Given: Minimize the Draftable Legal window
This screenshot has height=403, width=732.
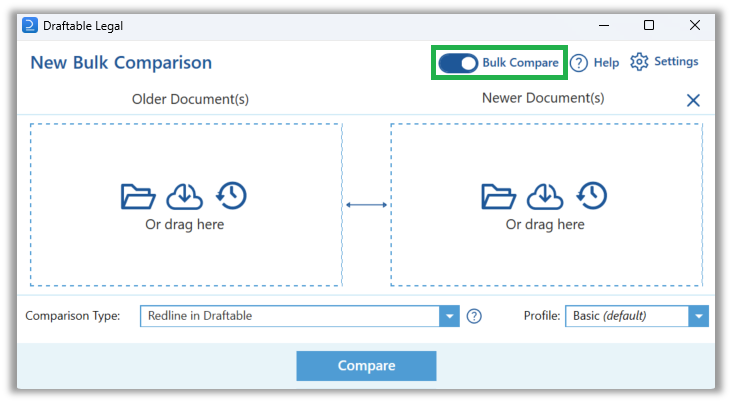Looking at the screenshot, I should point(604,25).
